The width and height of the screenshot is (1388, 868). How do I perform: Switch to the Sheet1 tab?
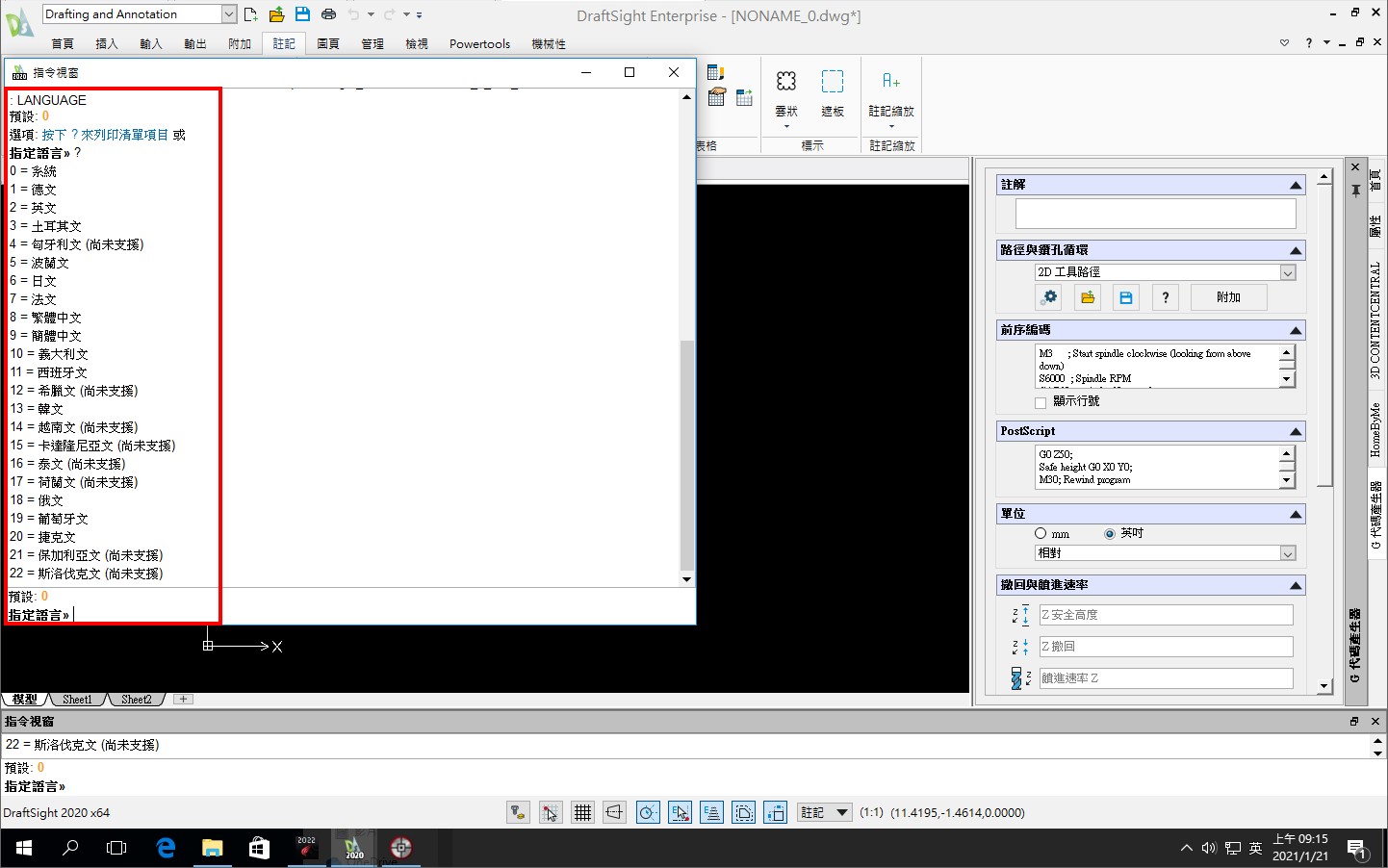[77, 700]
